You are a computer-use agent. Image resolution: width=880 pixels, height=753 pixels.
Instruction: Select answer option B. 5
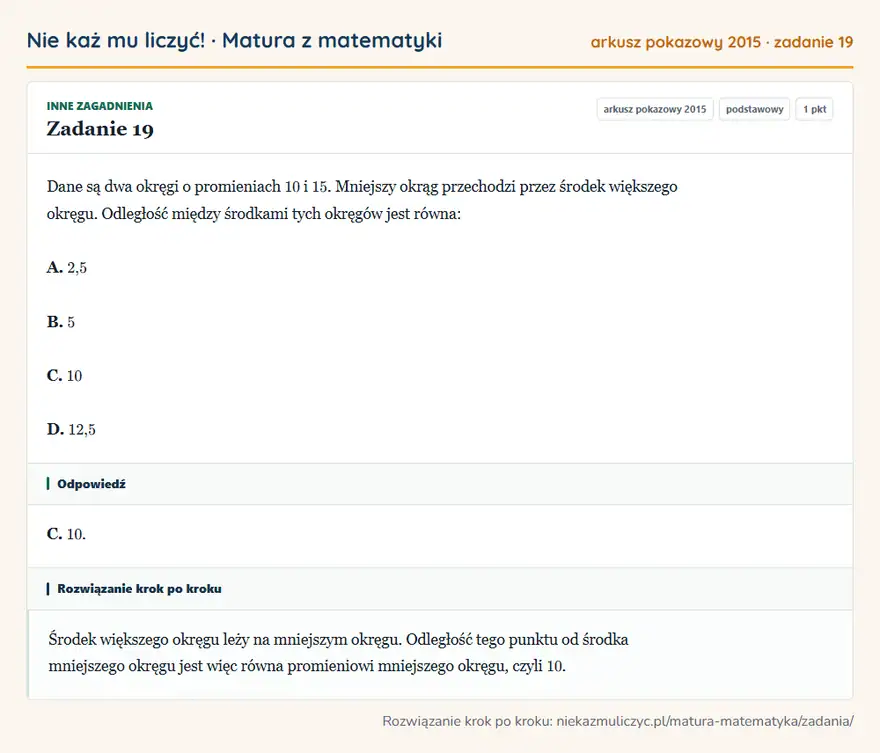[x=61, y=322]
